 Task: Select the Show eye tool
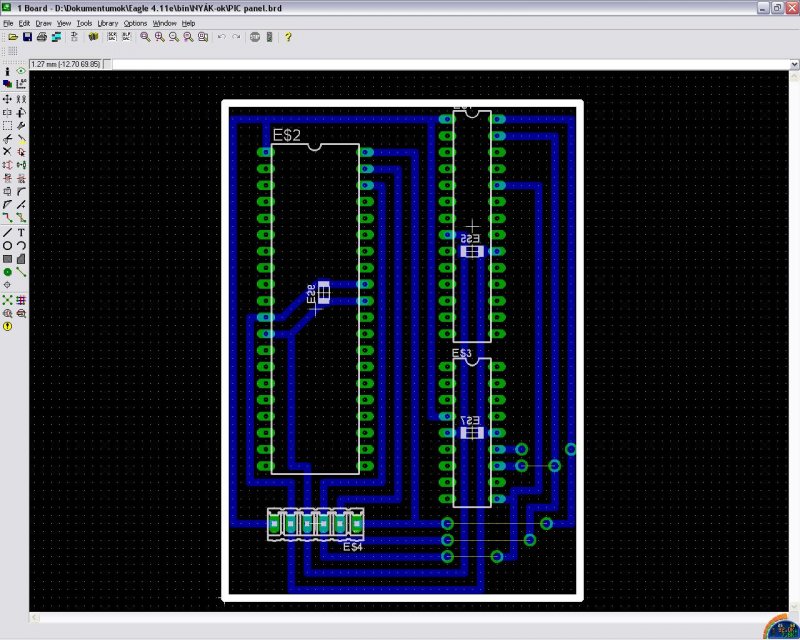click(21, 71)
